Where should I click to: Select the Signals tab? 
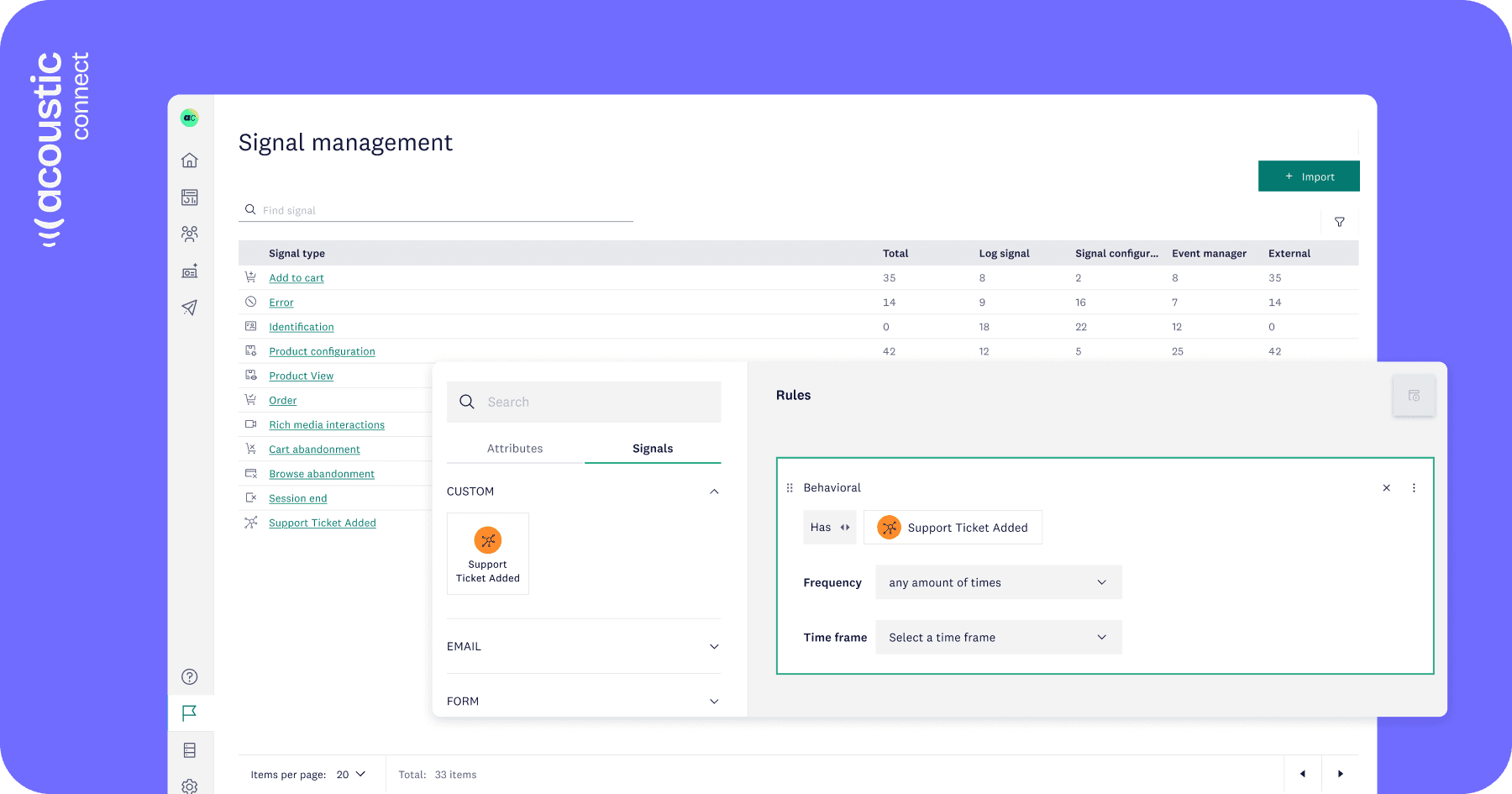pyautogui.click(x=653, y=449)
